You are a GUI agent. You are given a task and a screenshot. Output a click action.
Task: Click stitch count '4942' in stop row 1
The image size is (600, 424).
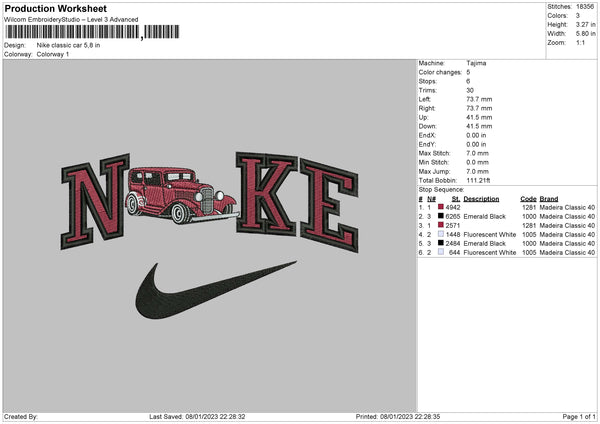click(453, 207)
